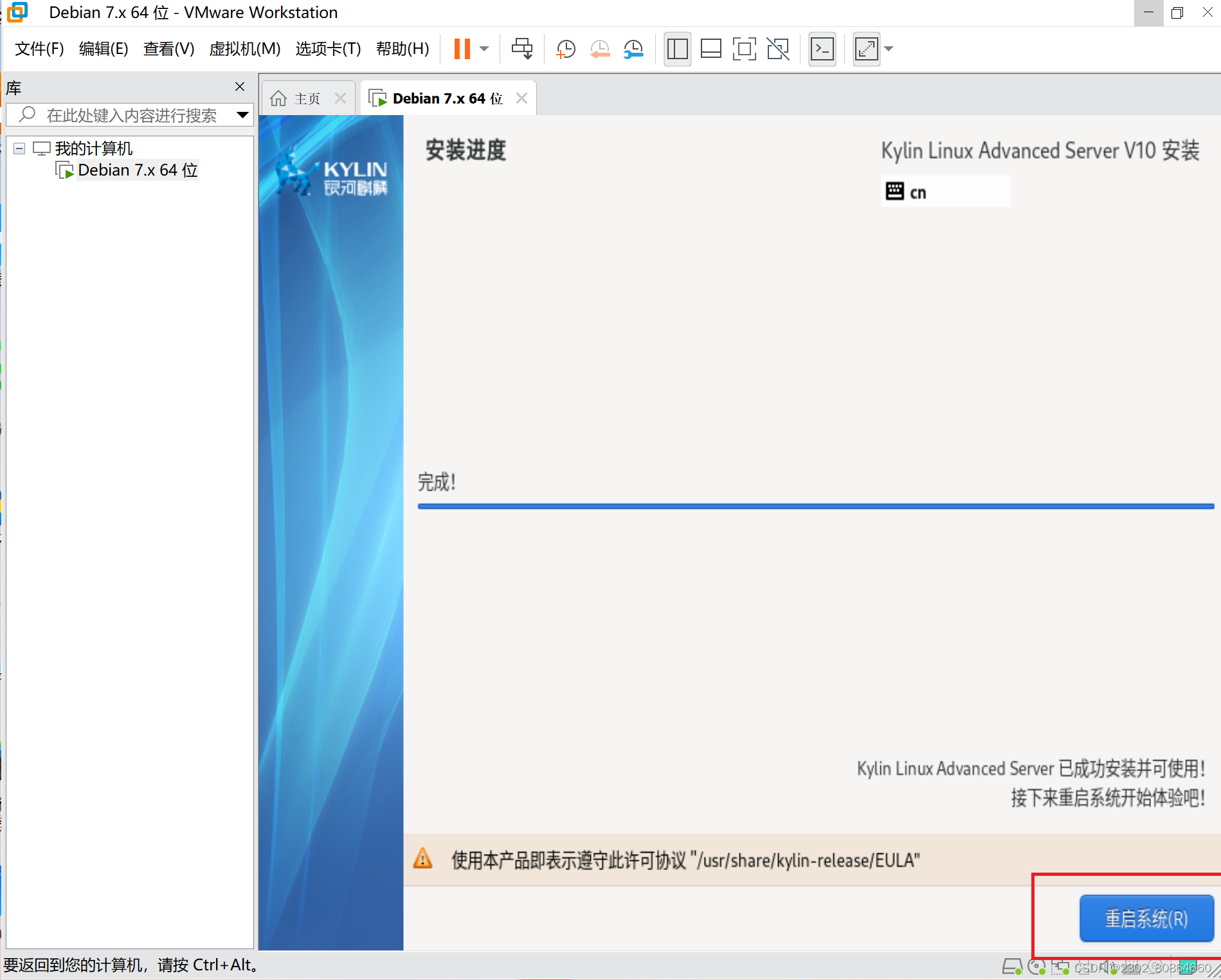Click the hard disk status icon

(x=1012, y=967)
